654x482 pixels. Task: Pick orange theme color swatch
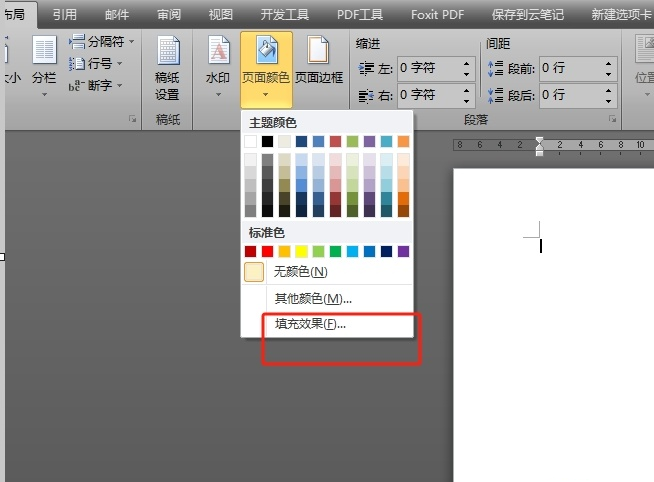pos(403,141)
